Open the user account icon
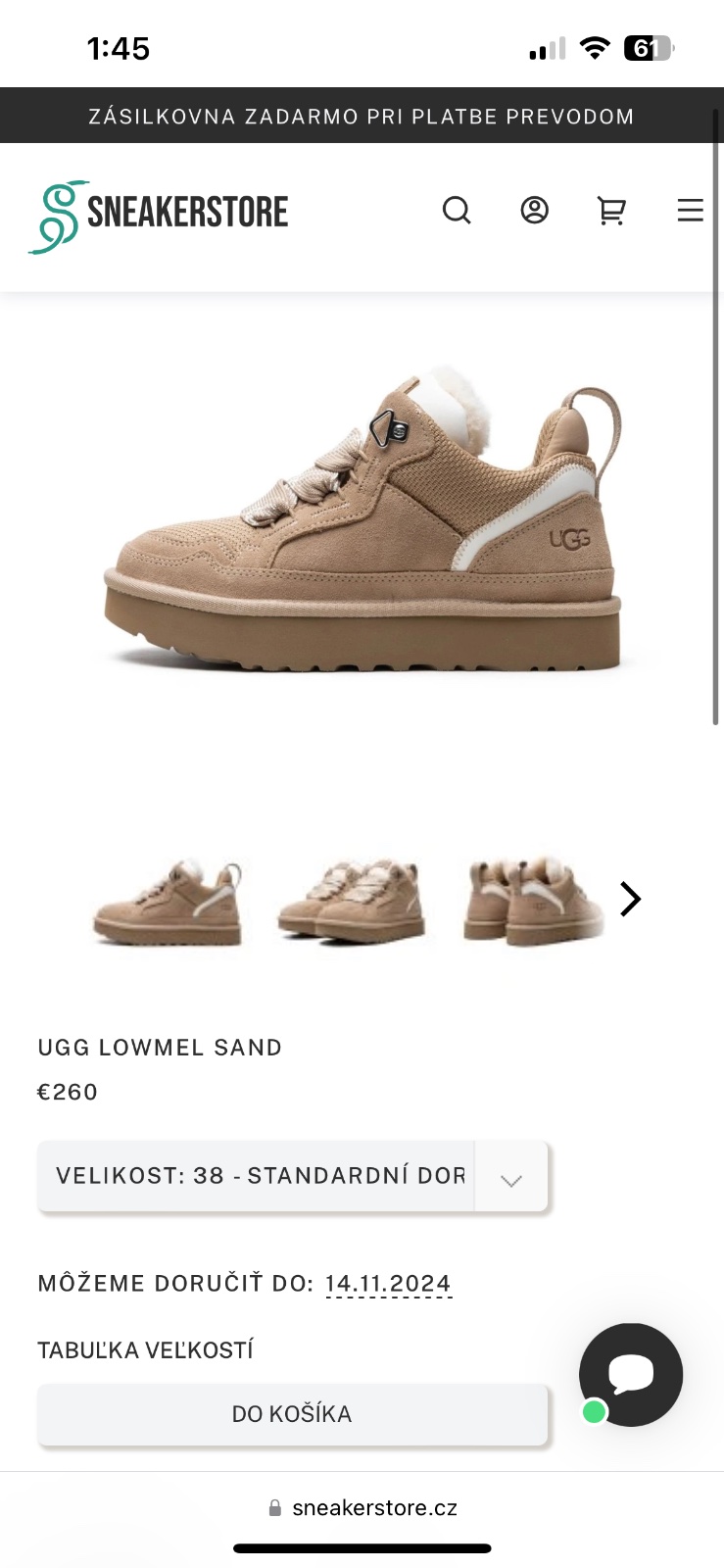 (534, 210)
